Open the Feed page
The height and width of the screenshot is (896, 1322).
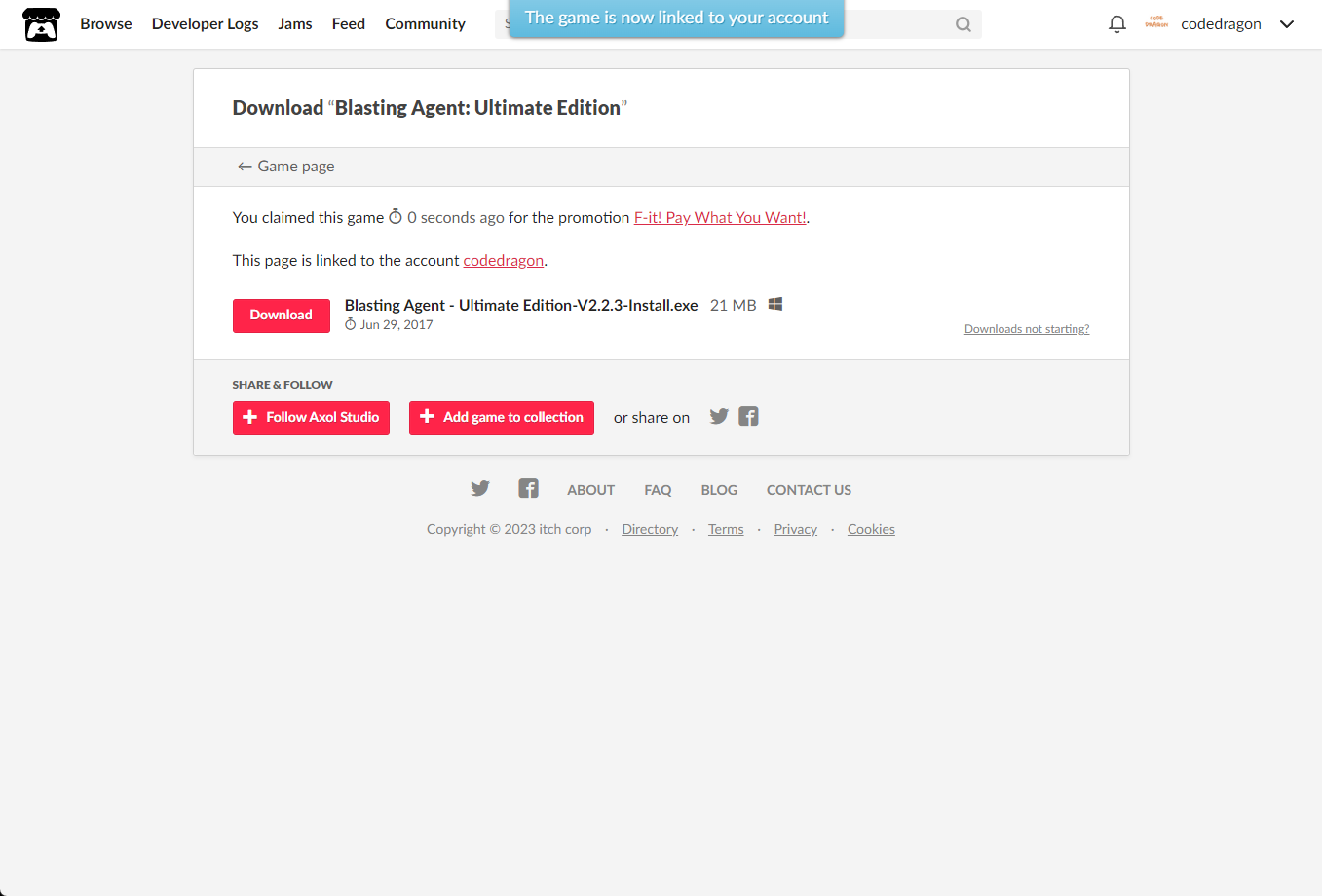pyautogui.click(x=349, y=24)
